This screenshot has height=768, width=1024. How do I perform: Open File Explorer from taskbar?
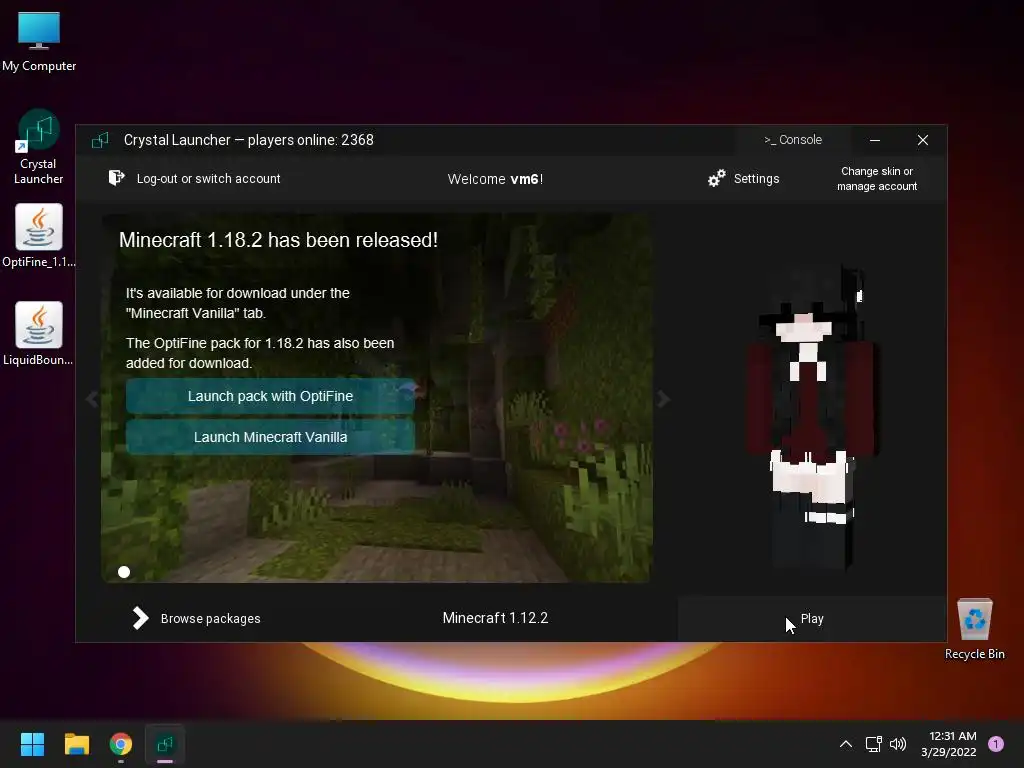pyautogui.click(x=76, y=744)
